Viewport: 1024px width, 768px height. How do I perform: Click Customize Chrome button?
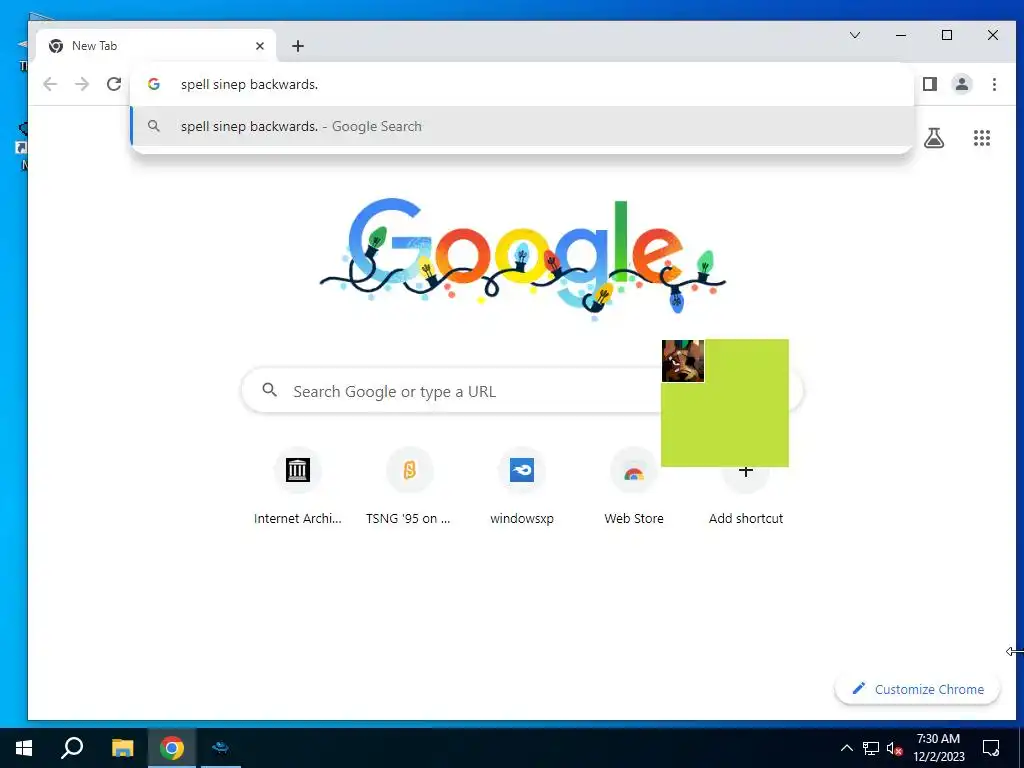(918, 689)
